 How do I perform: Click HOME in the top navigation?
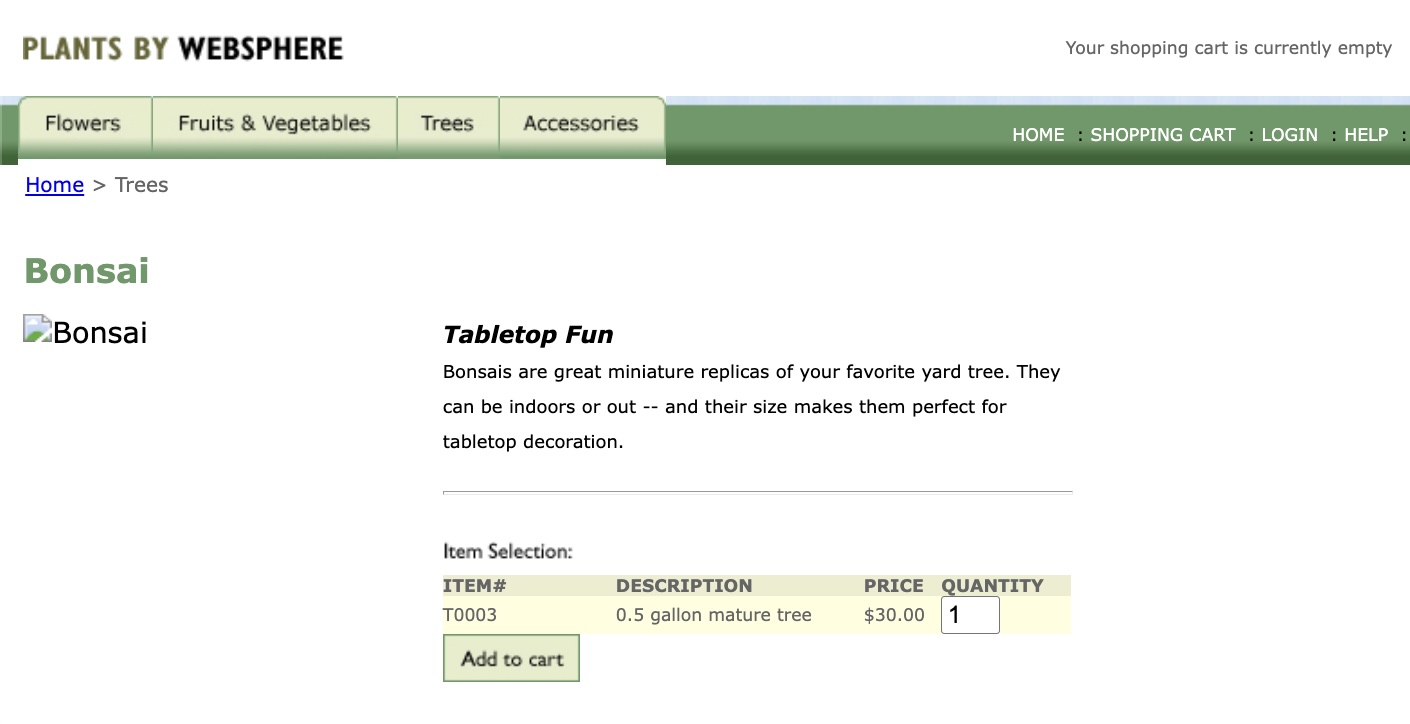tap(1038, 135)
